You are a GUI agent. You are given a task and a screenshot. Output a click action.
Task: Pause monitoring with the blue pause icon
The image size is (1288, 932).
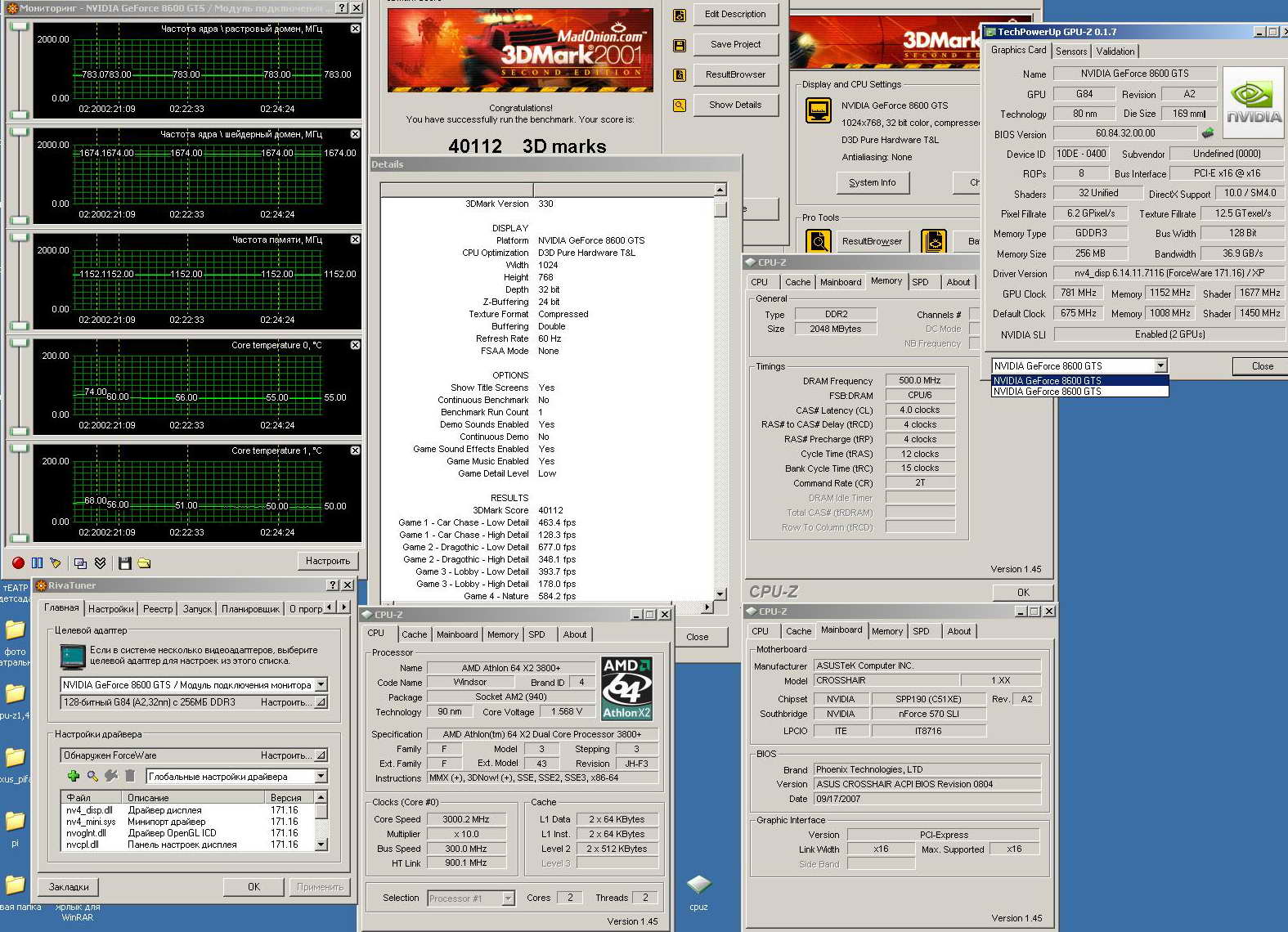[x=37, y=562]
